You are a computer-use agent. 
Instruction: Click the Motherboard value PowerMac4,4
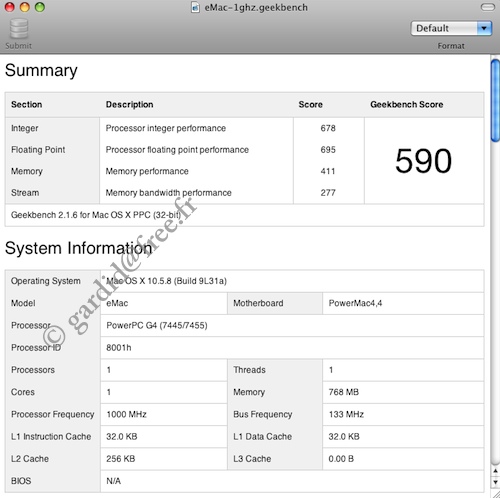point(355,303)
